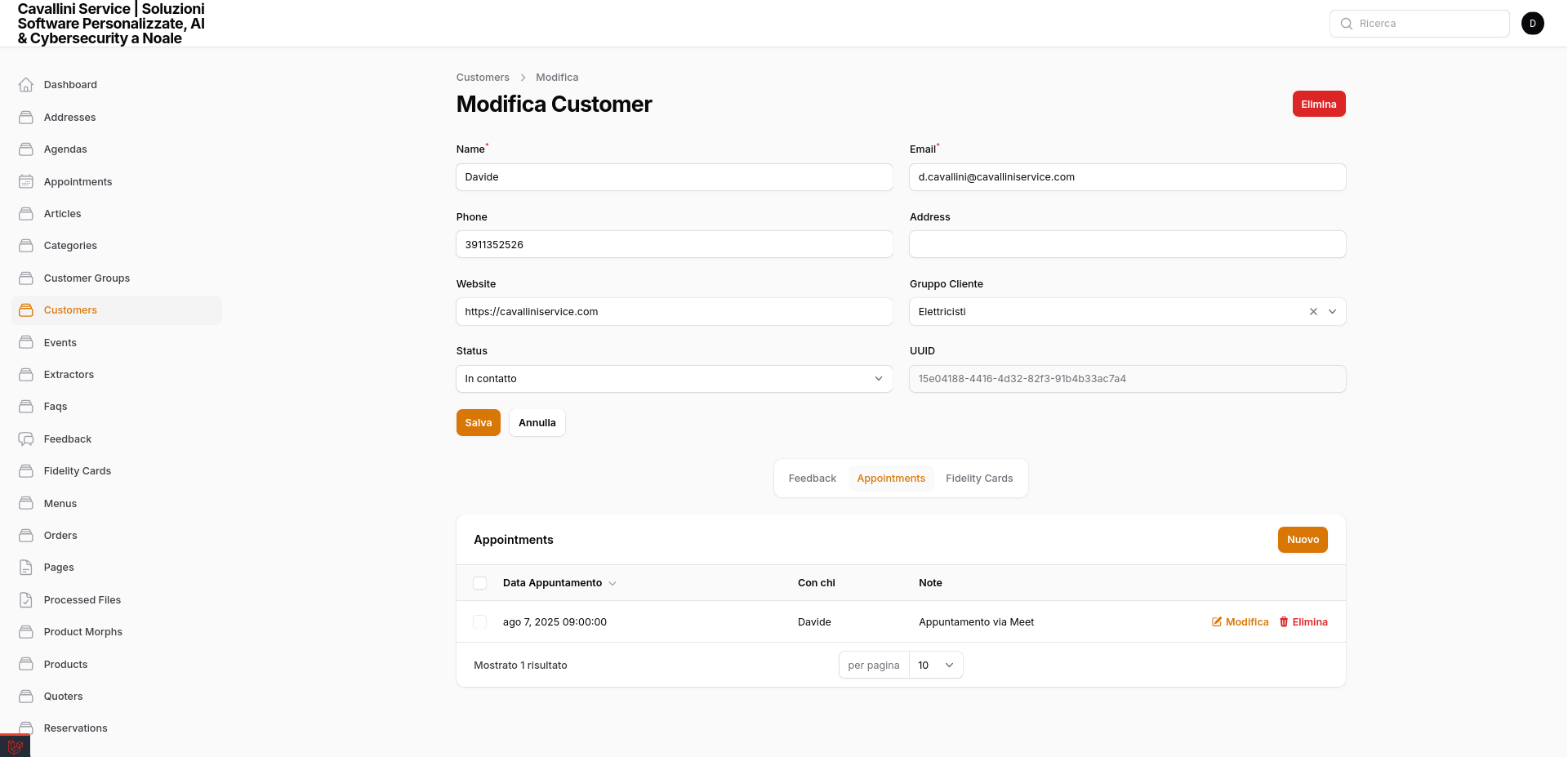This screenshot has width=1568, height=757.
Task: Check the ago 7, 2025 appointment row checkbox
Action: click(x=480, y=622)
